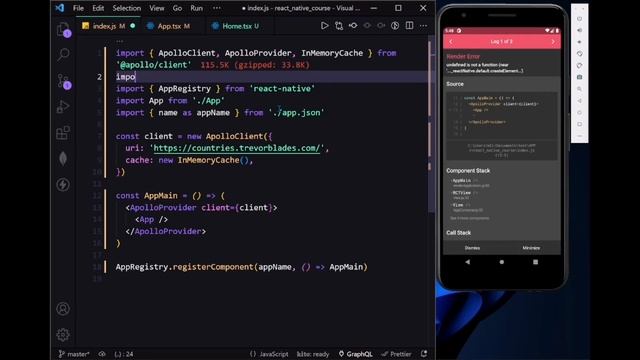Viewport: 640px width, 360px height.
Task: Open the Accounts menu icon
Action: tap(63, 309)
